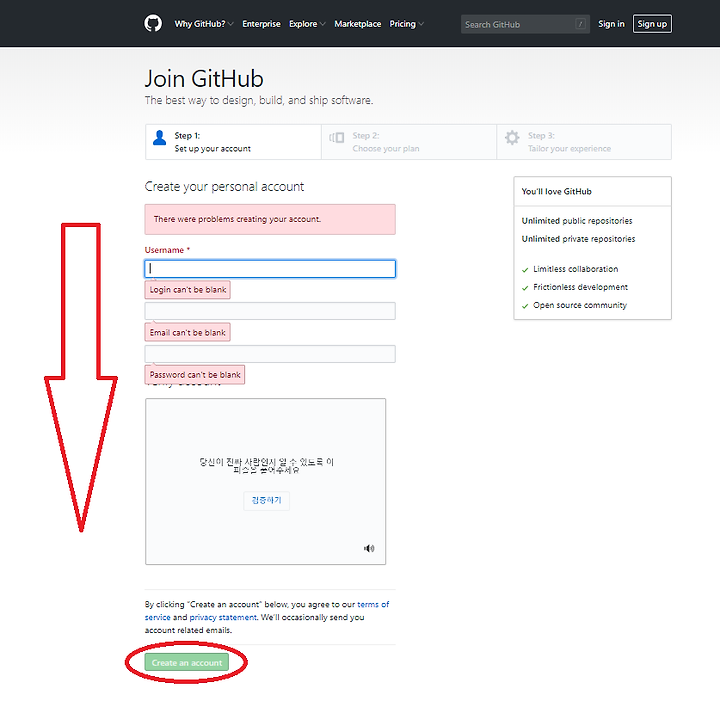
Task: Click the Username input field
Action: coord(270,269)
